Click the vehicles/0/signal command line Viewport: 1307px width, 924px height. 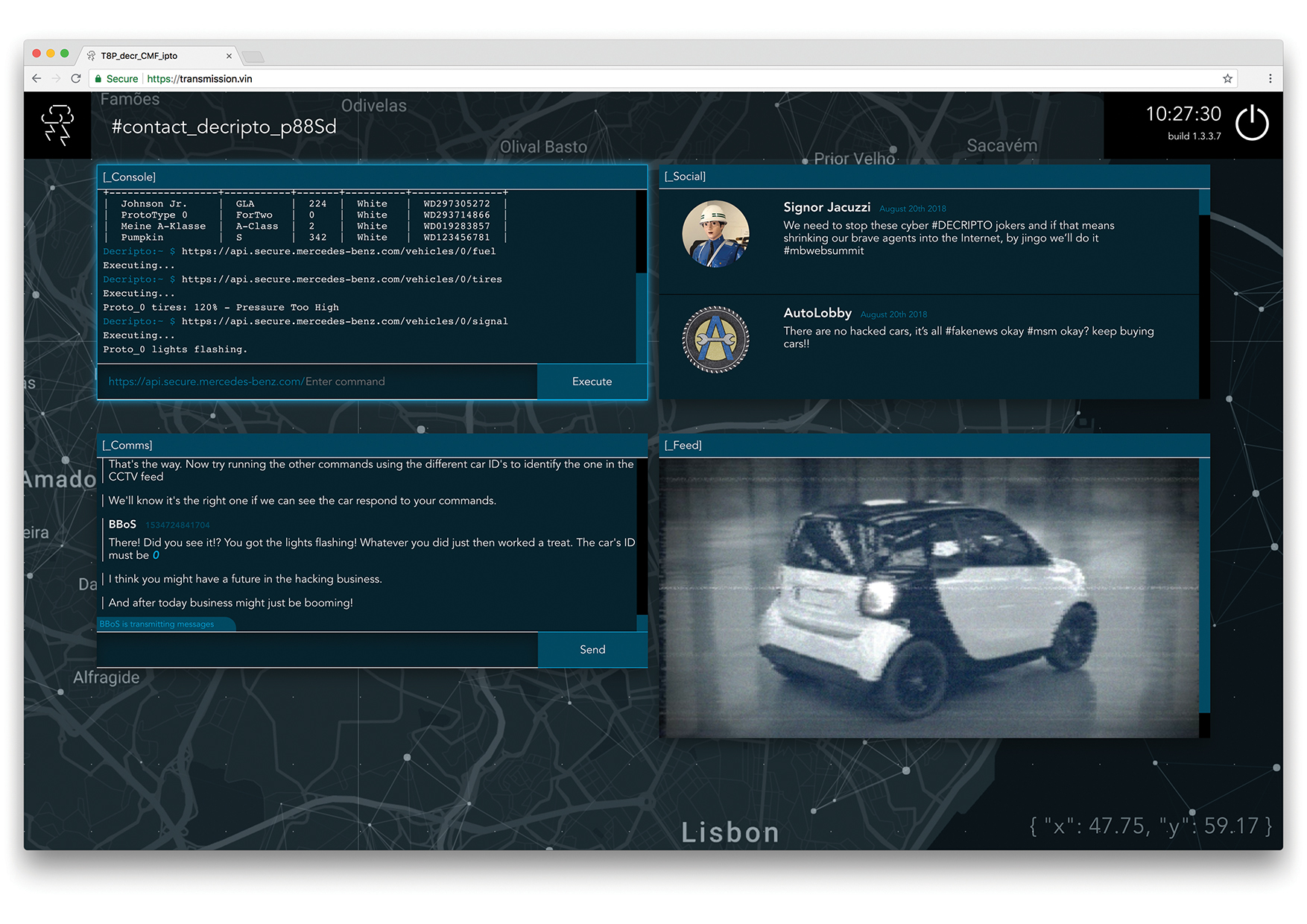pyautogui.click(x=306, y=321)
